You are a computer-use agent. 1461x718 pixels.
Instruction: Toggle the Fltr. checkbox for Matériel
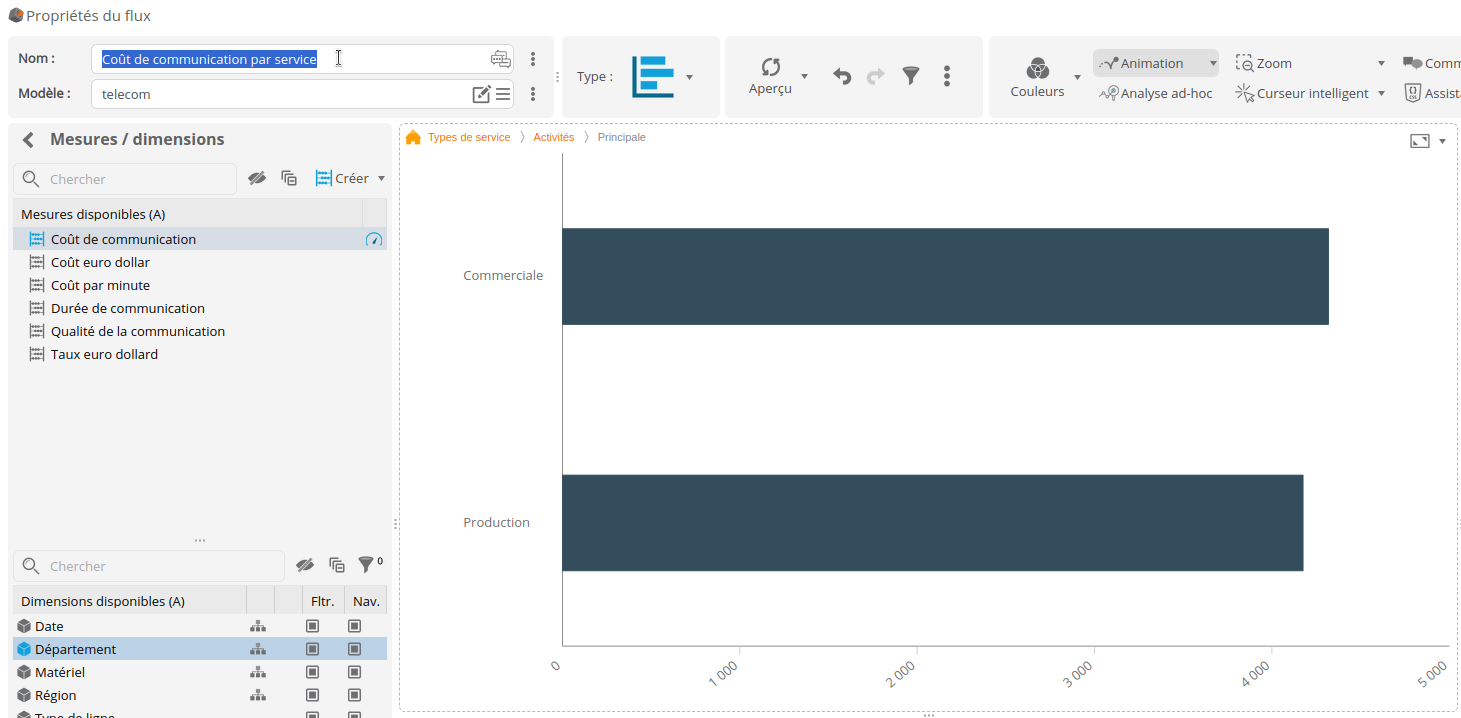pos(312,673)
